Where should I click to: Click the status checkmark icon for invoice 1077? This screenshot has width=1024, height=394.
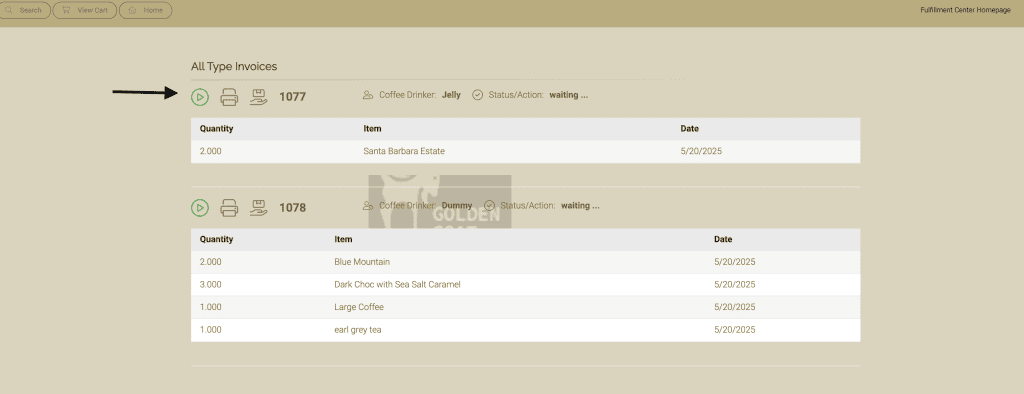[477, 95]
